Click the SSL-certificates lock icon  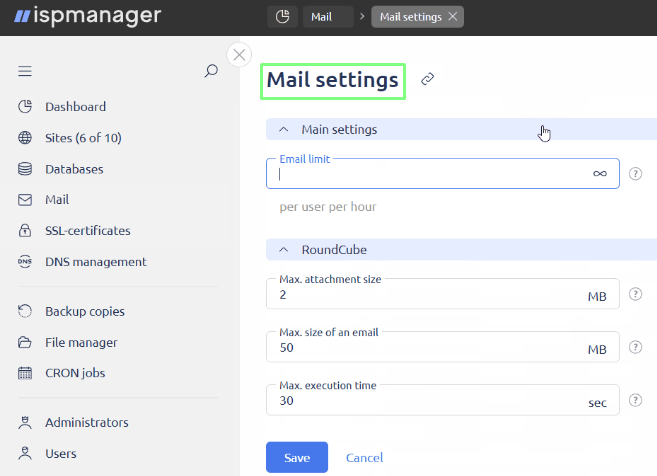(x=25, y=230)
